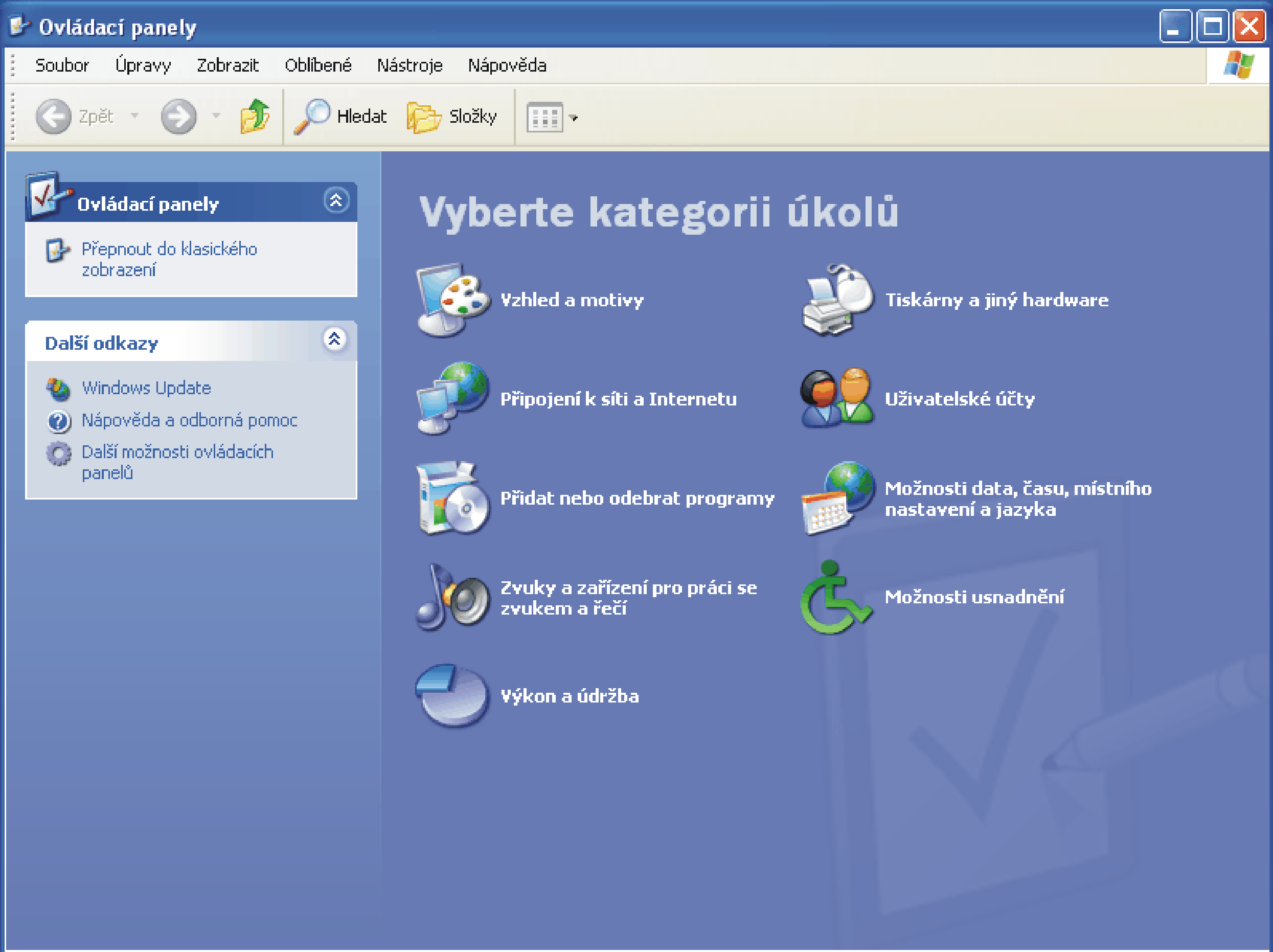The image size is (1273, 952).
Task: Open the Přidat nebo odebrat programy CD icon
Action: pos(453,498)
